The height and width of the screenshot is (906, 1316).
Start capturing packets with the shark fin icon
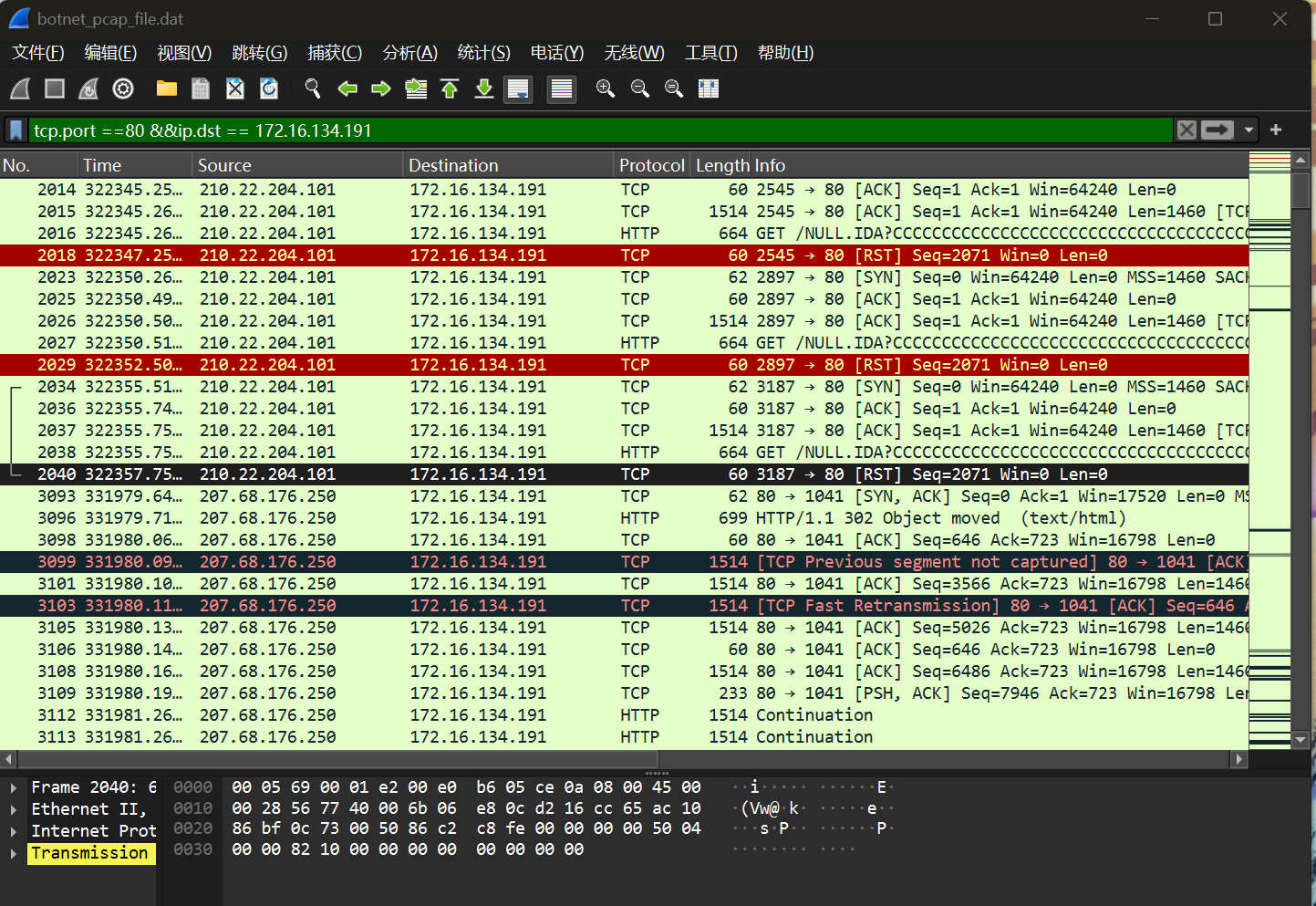point(20,89)
